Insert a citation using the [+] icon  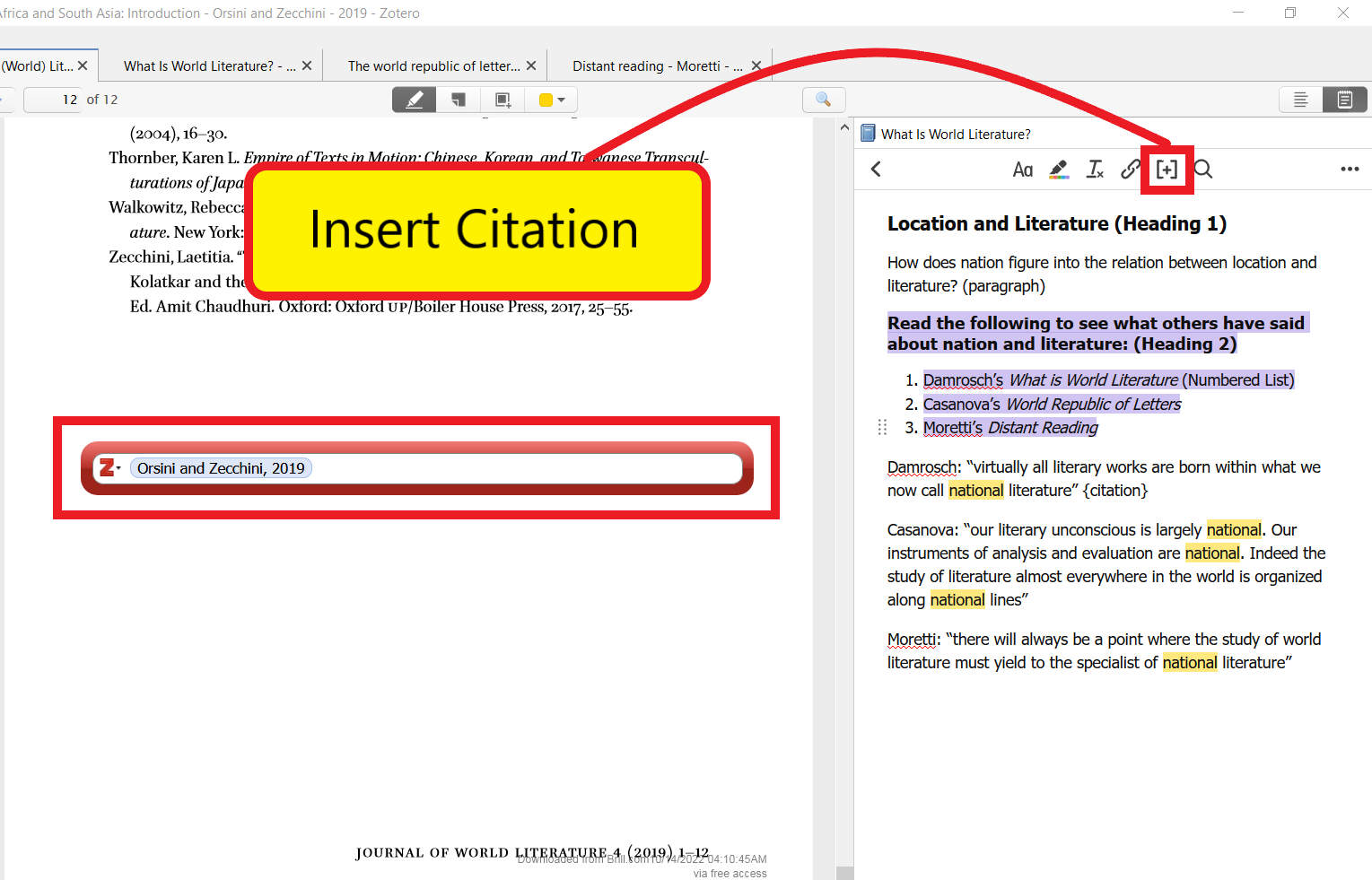point(1167,169)
